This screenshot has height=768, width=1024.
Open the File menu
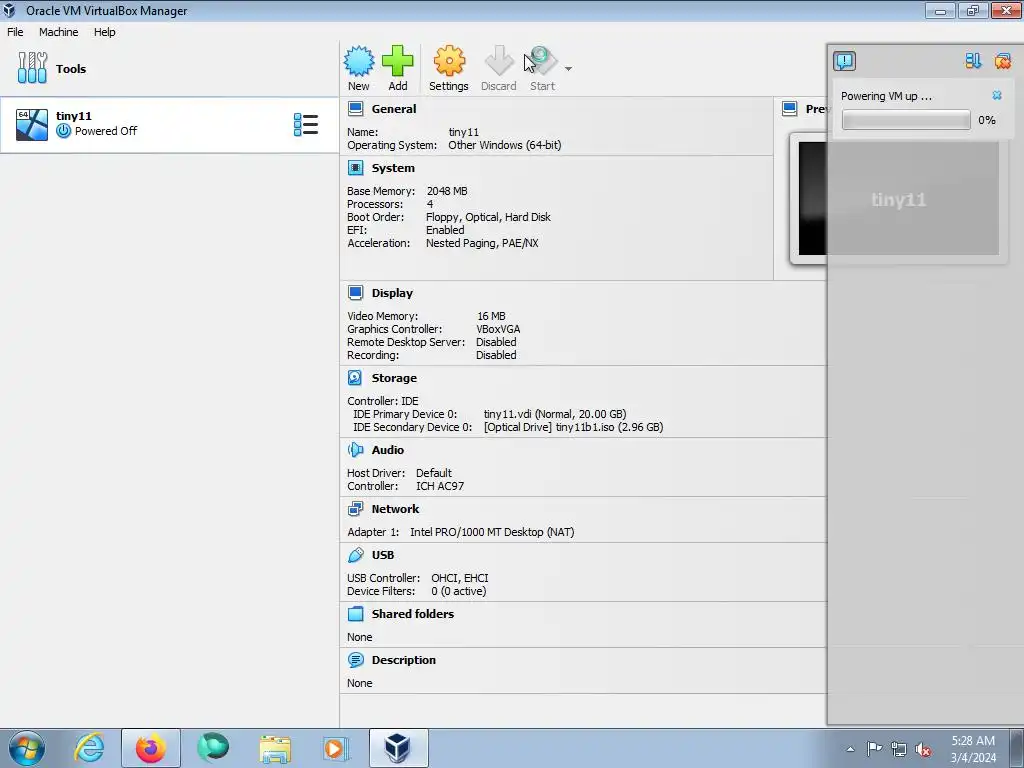15,32
